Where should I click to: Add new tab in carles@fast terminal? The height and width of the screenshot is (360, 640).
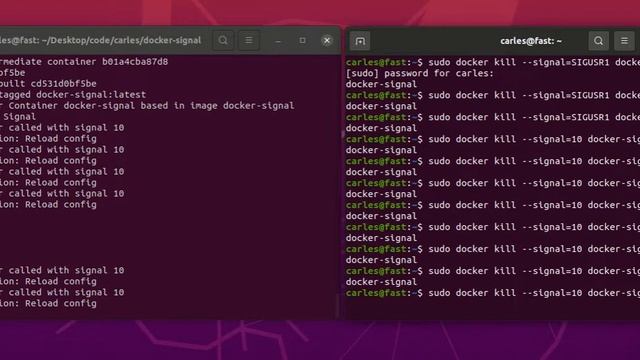360,41
